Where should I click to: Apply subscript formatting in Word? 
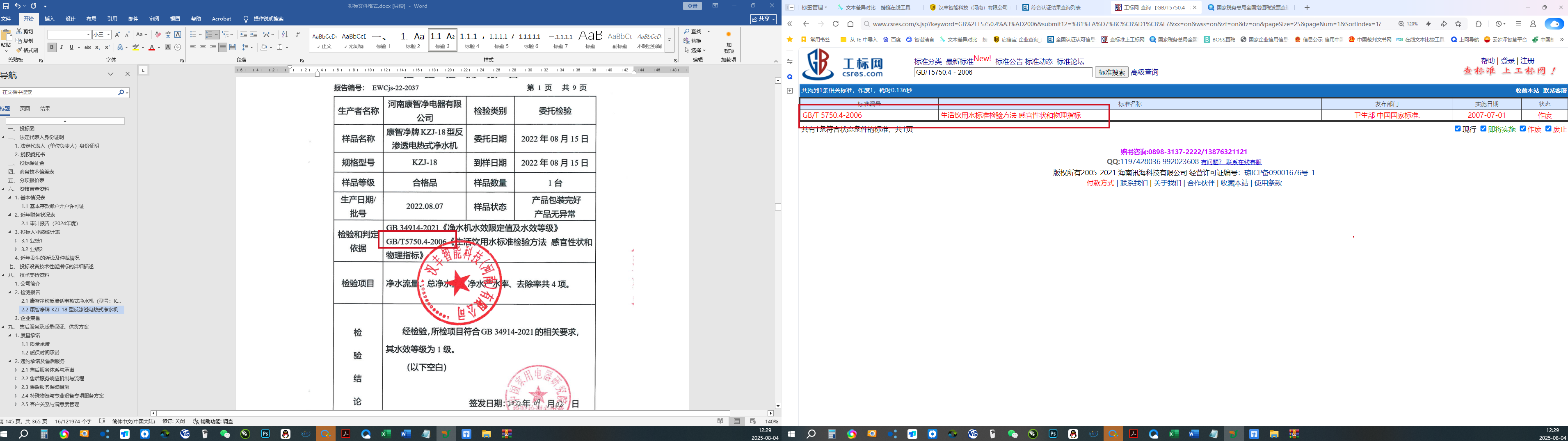98,48
